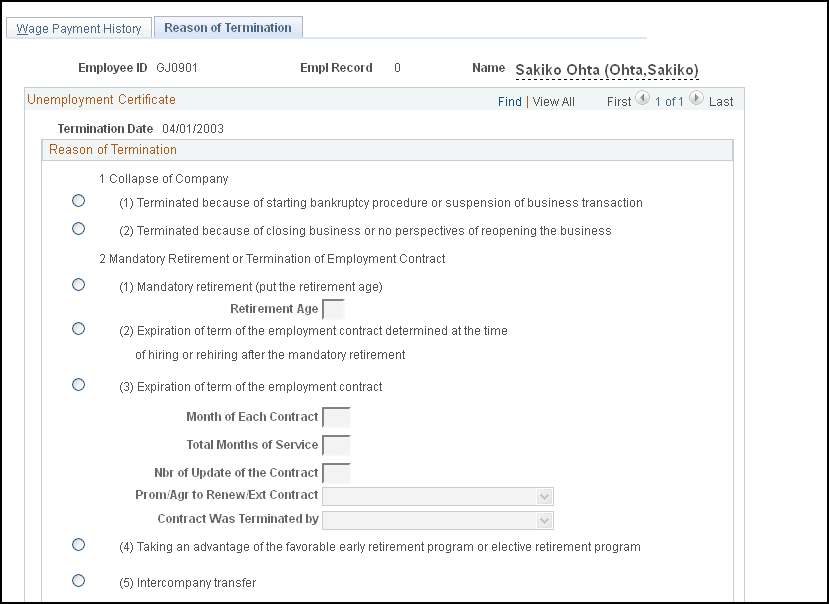This screenshot has width=829, height=604.
Task: Click the View All link
Action: point(554,102)
